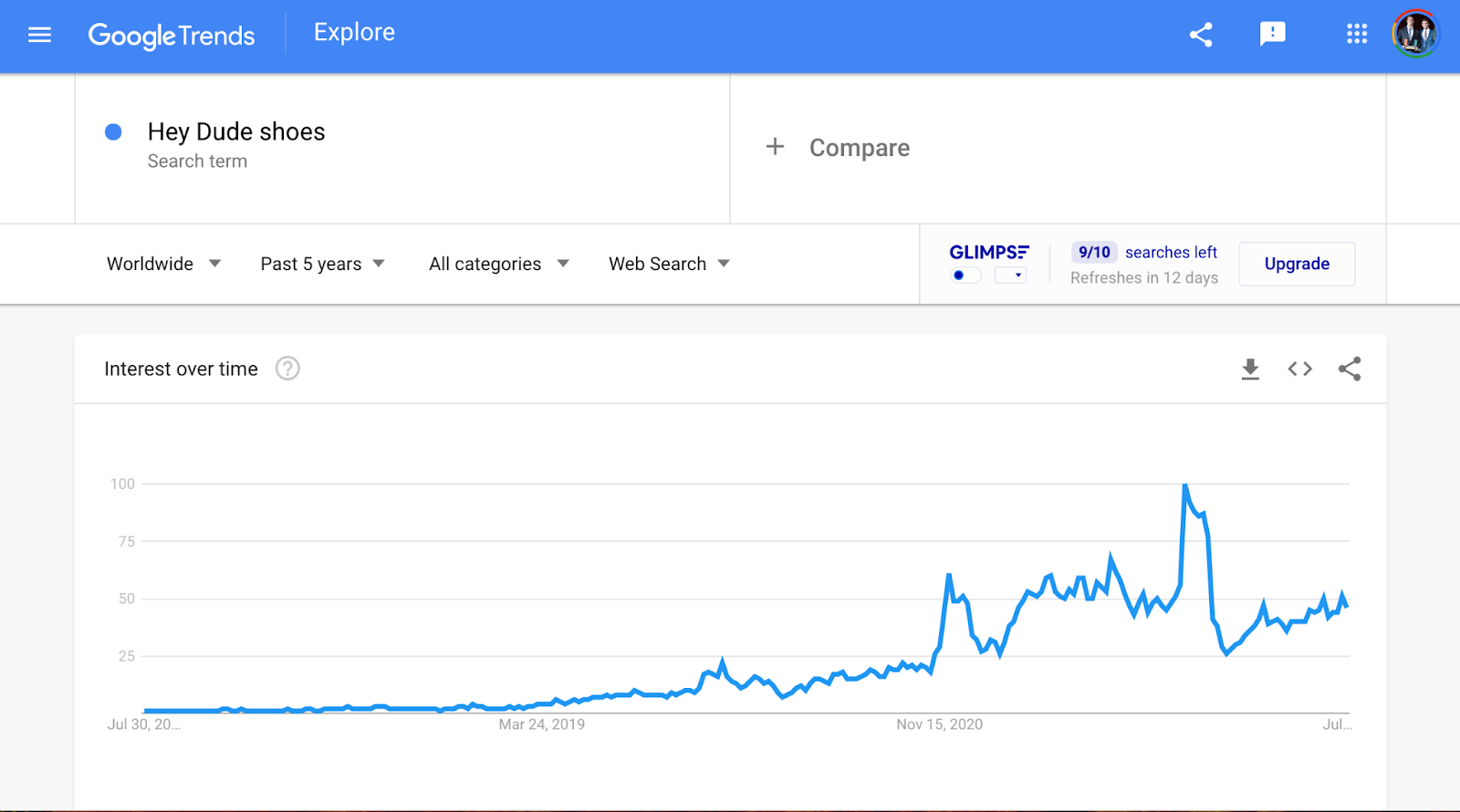The width and height of the screenshot is (1460, 812).
Task: Click the blue Hey Dude shoes dot
Action: tap(113, 132)
